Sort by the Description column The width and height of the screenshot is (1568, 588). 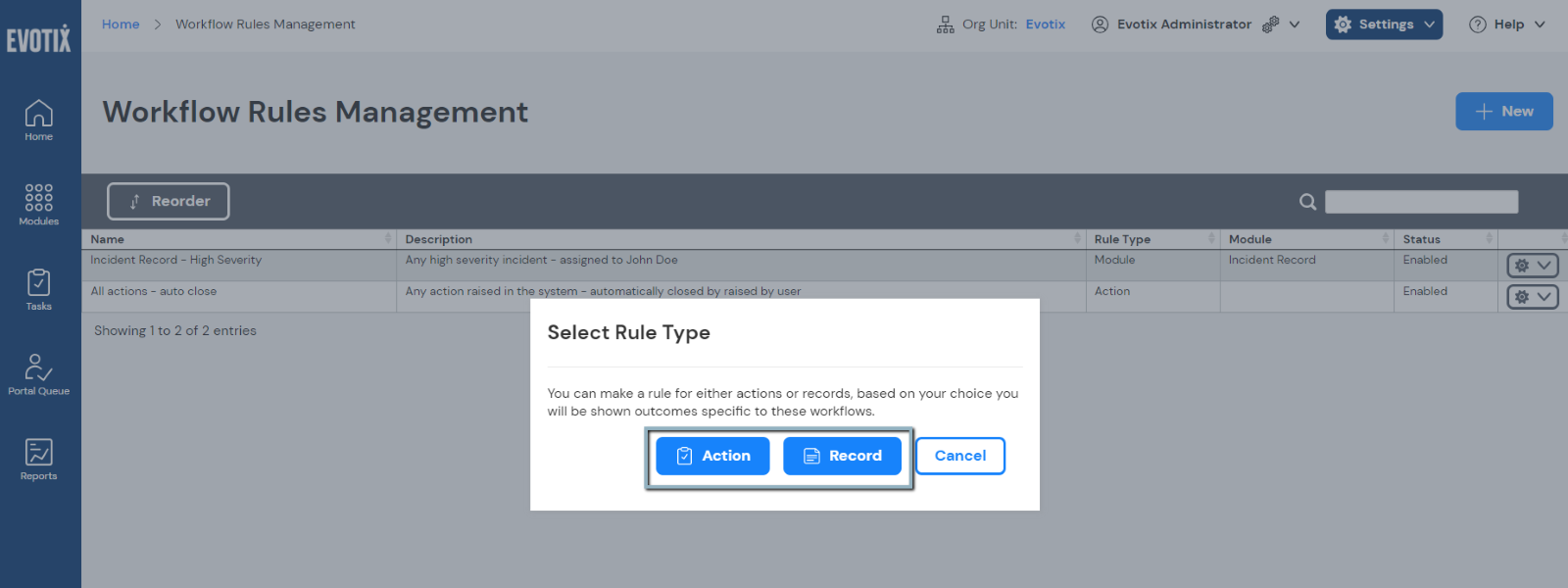742,239
